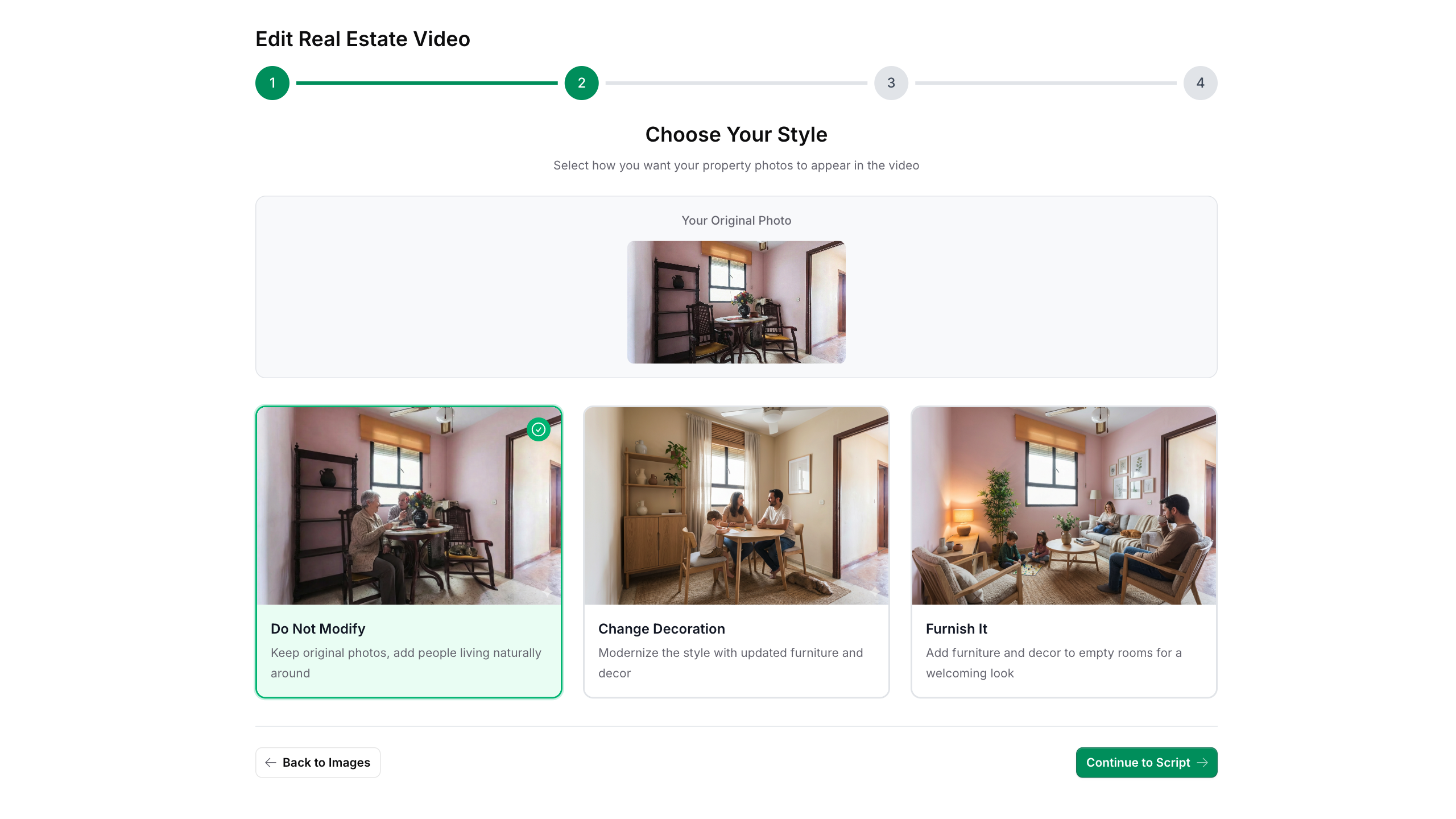
Task: Pick the Furnish It style title
Action: pyautogui.click(x=956, y=628)
